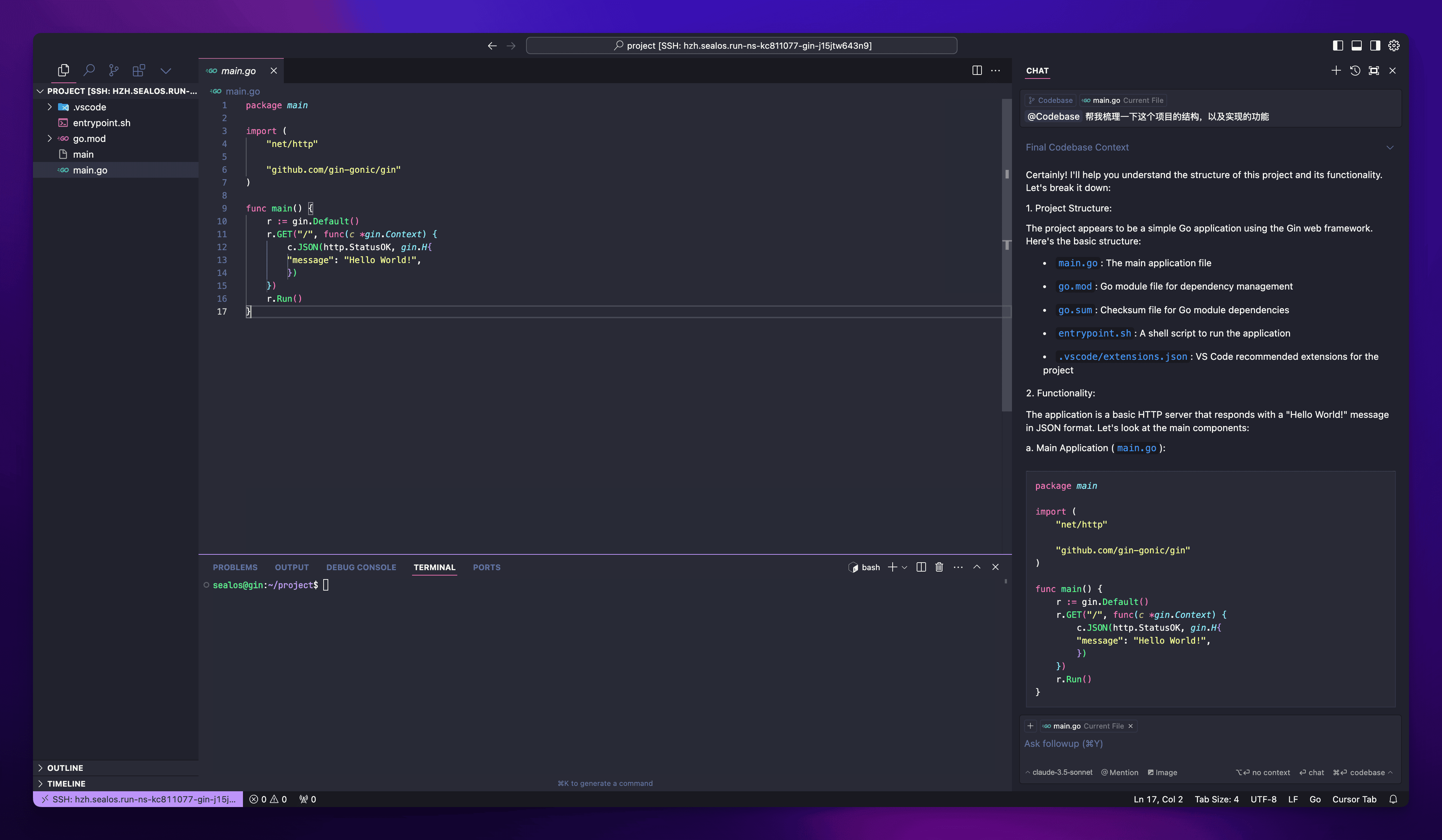Toggle the primary side bar layout
This screenshot has height=840, width=1442.
click(1337, 46)
